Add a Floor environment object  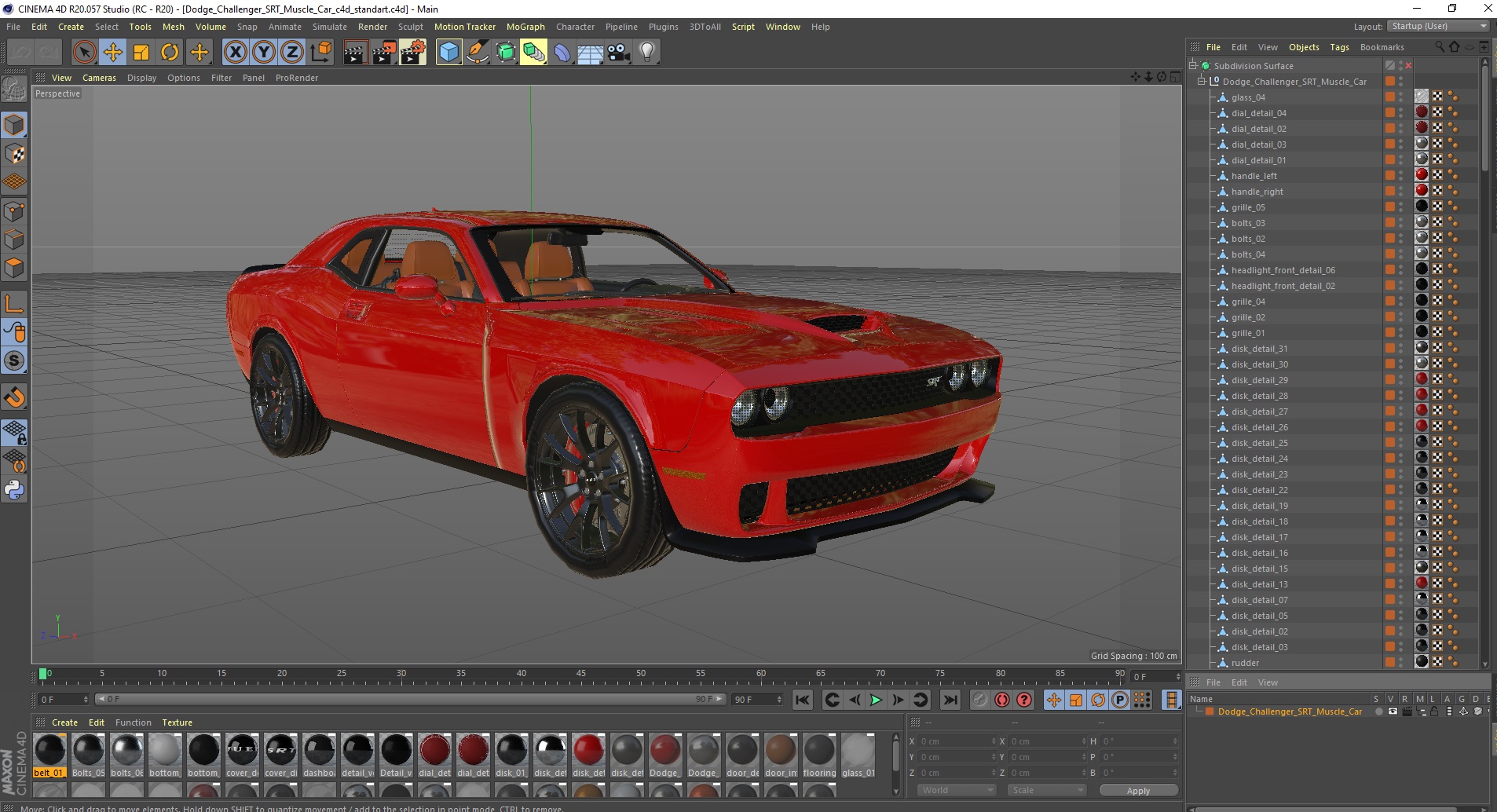(591, 53)
